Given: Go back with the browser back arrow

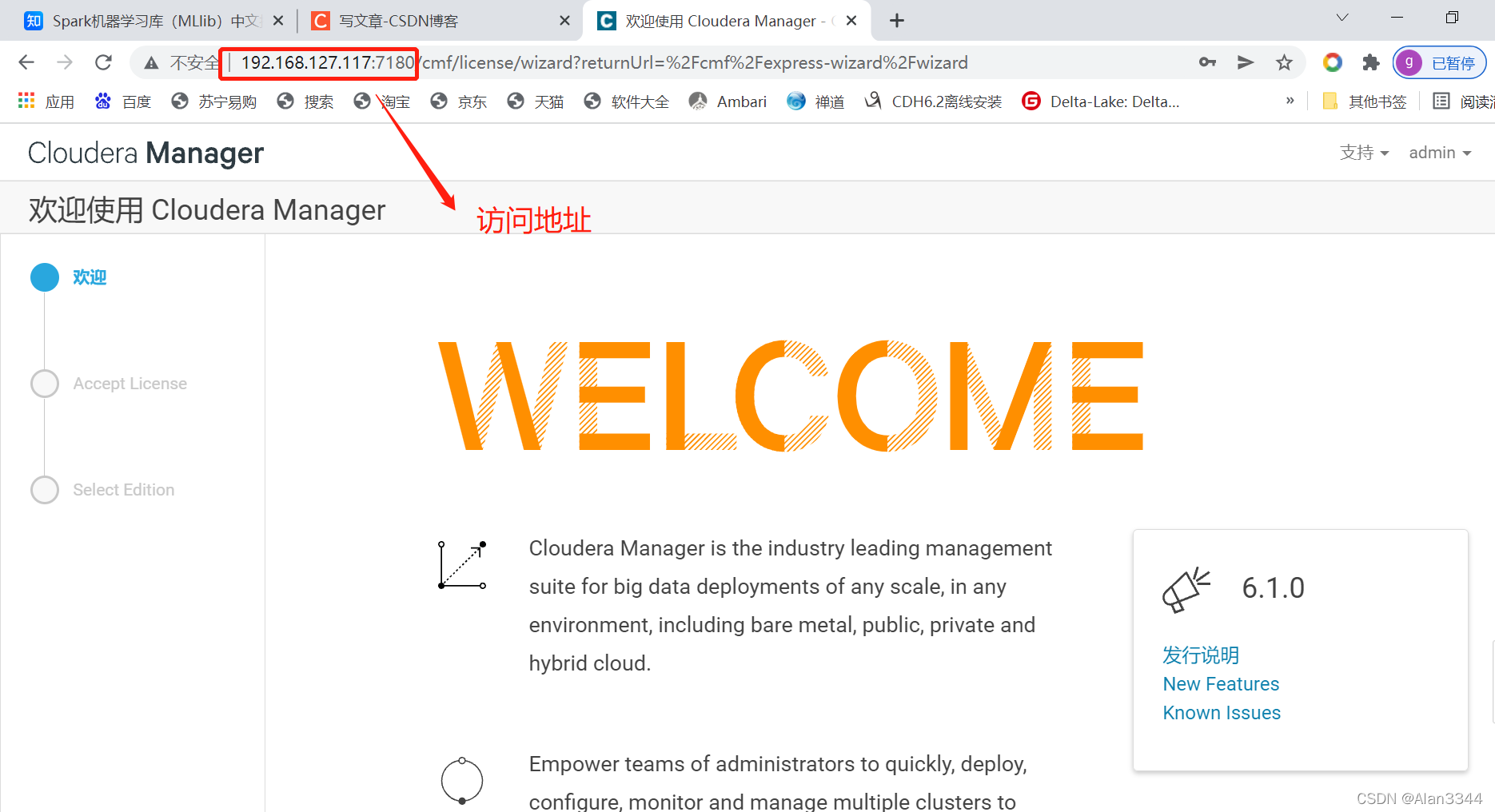Looking at the screenshot, I should [x=26, y=62].
